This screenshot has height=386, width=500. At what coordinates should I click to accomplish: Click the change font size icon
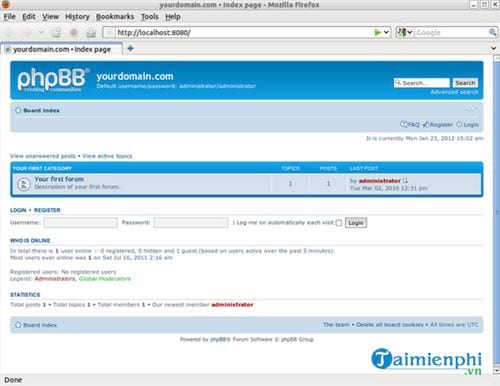(x=472, y=109)
